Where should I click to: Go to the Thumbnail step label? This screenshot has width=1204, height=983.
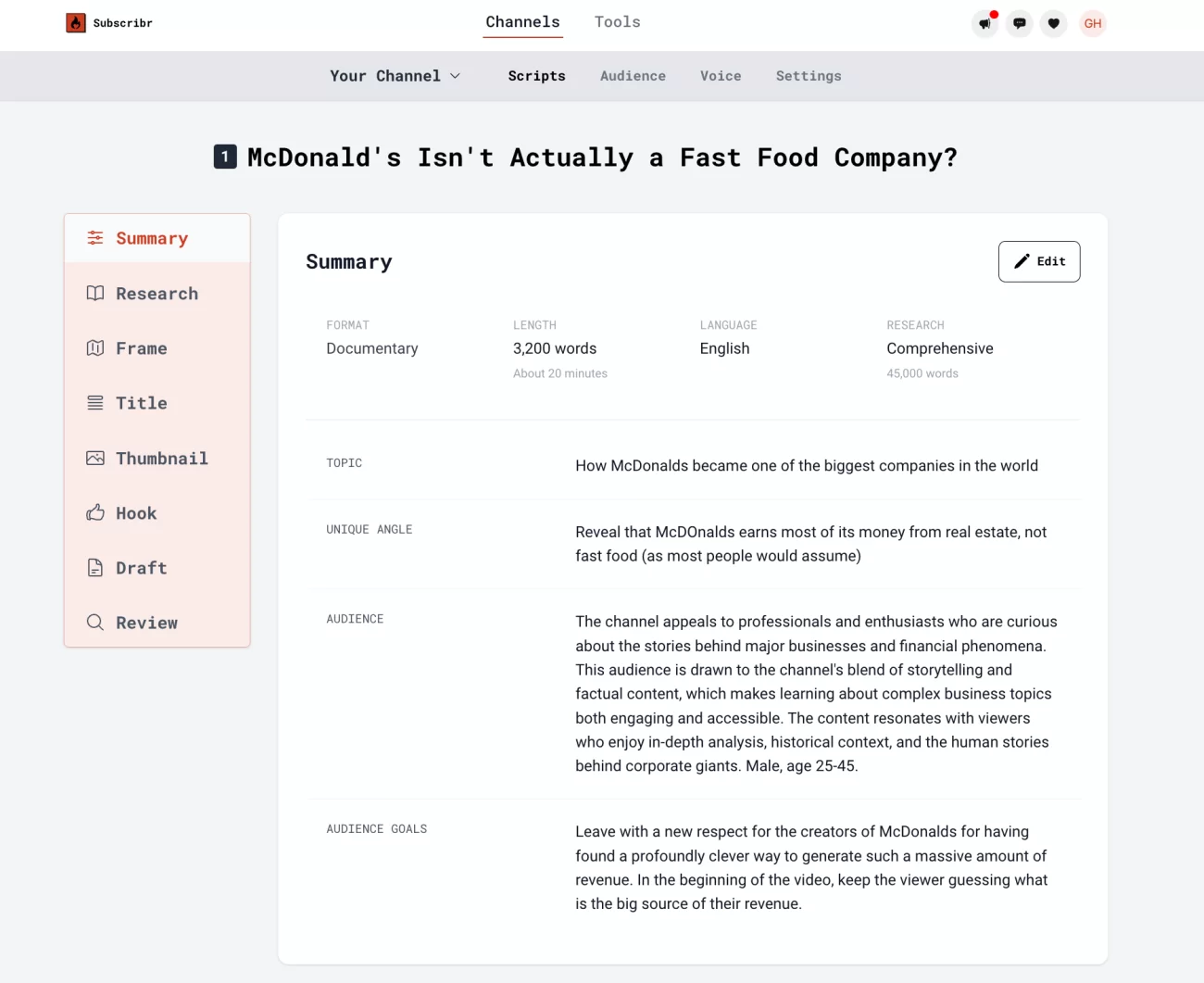click(162, 458)
